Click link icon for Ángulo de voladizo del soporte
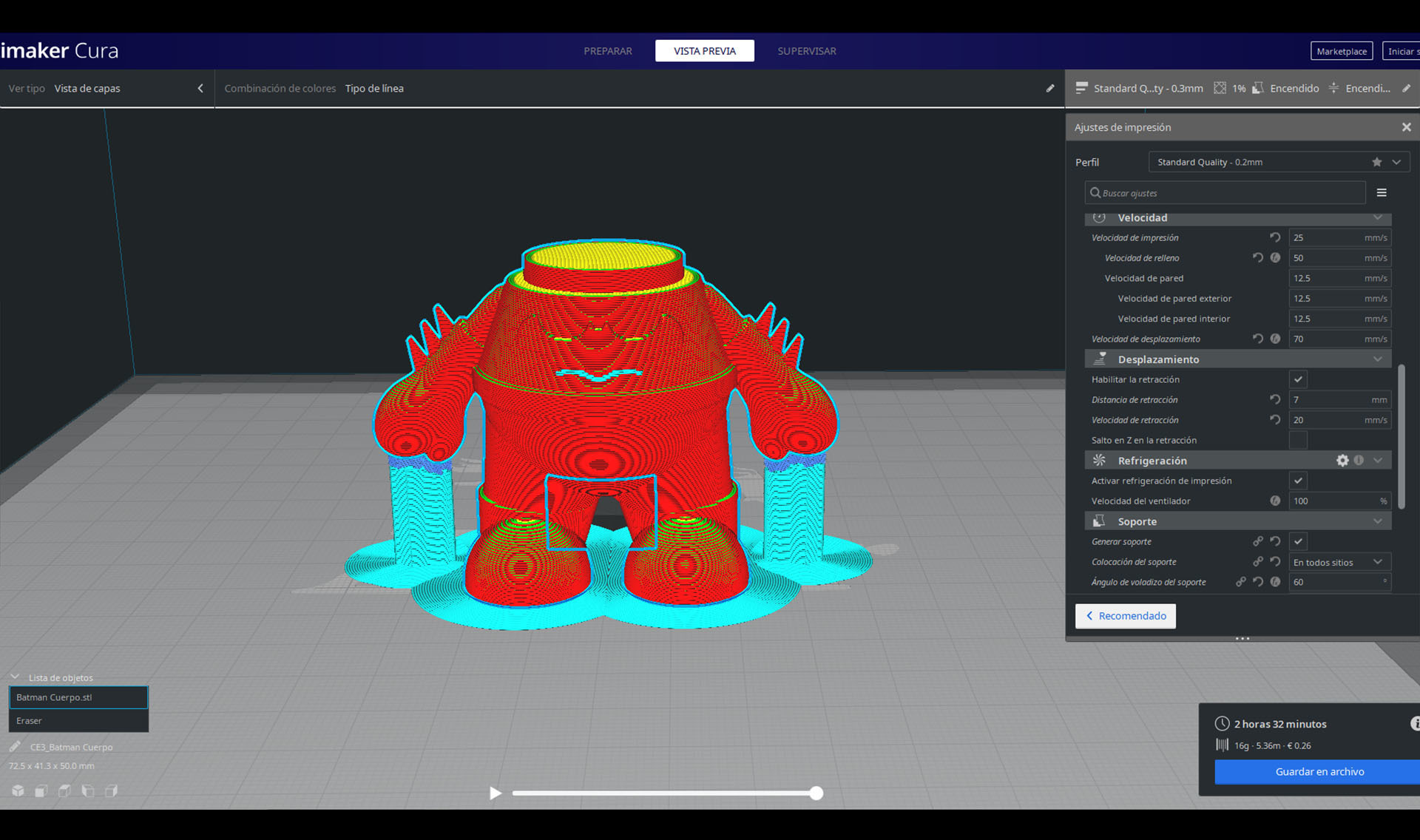Screen dimensions: 1420x840 (x=1240, y=582)
